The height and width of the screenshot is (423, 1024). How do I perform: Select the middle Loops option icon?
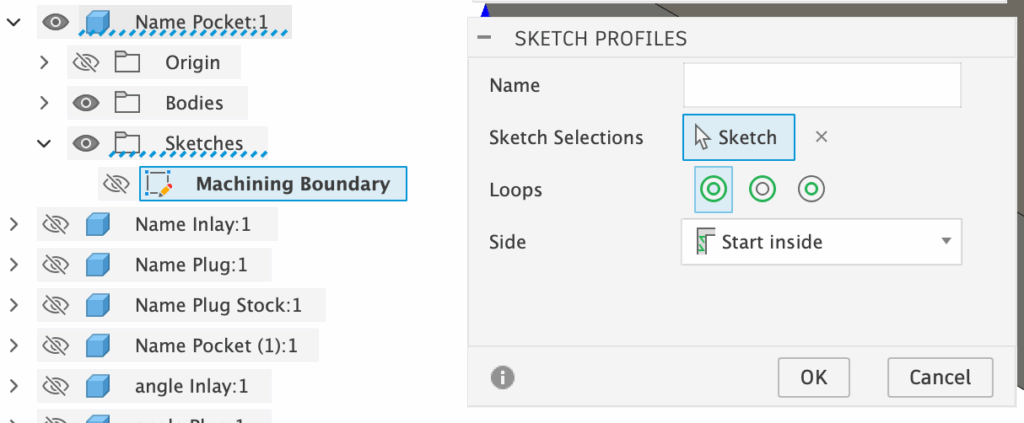pyautogui.click(x=762, y=189)
